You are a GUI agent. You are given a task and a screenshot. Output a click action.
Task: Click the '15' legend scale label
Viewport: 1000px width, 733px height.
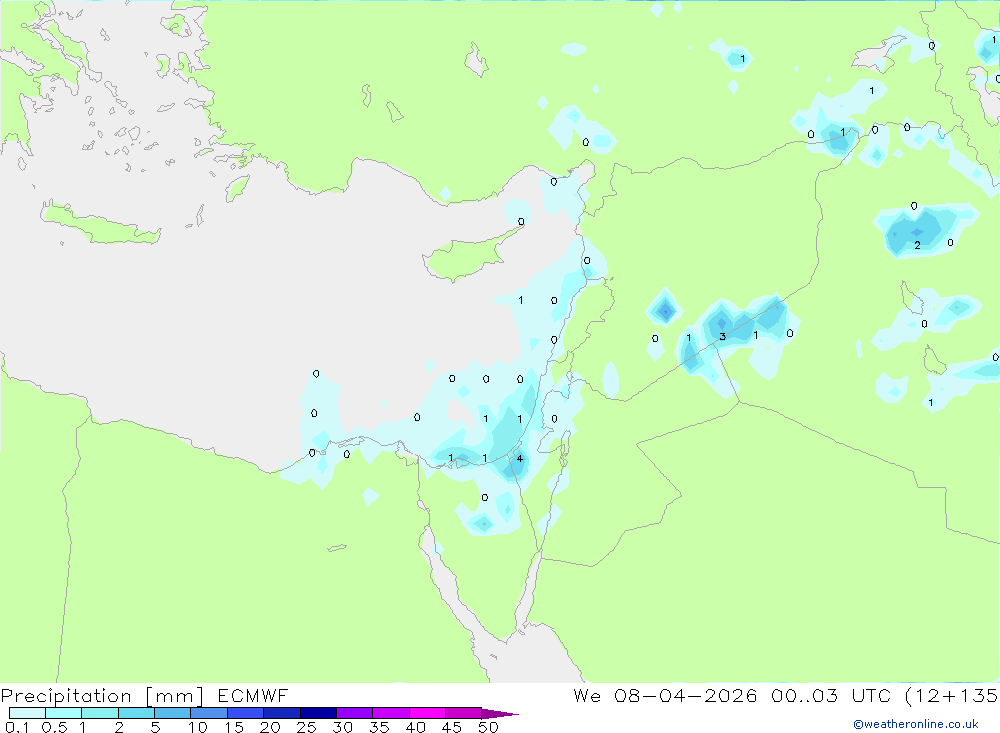233,727
